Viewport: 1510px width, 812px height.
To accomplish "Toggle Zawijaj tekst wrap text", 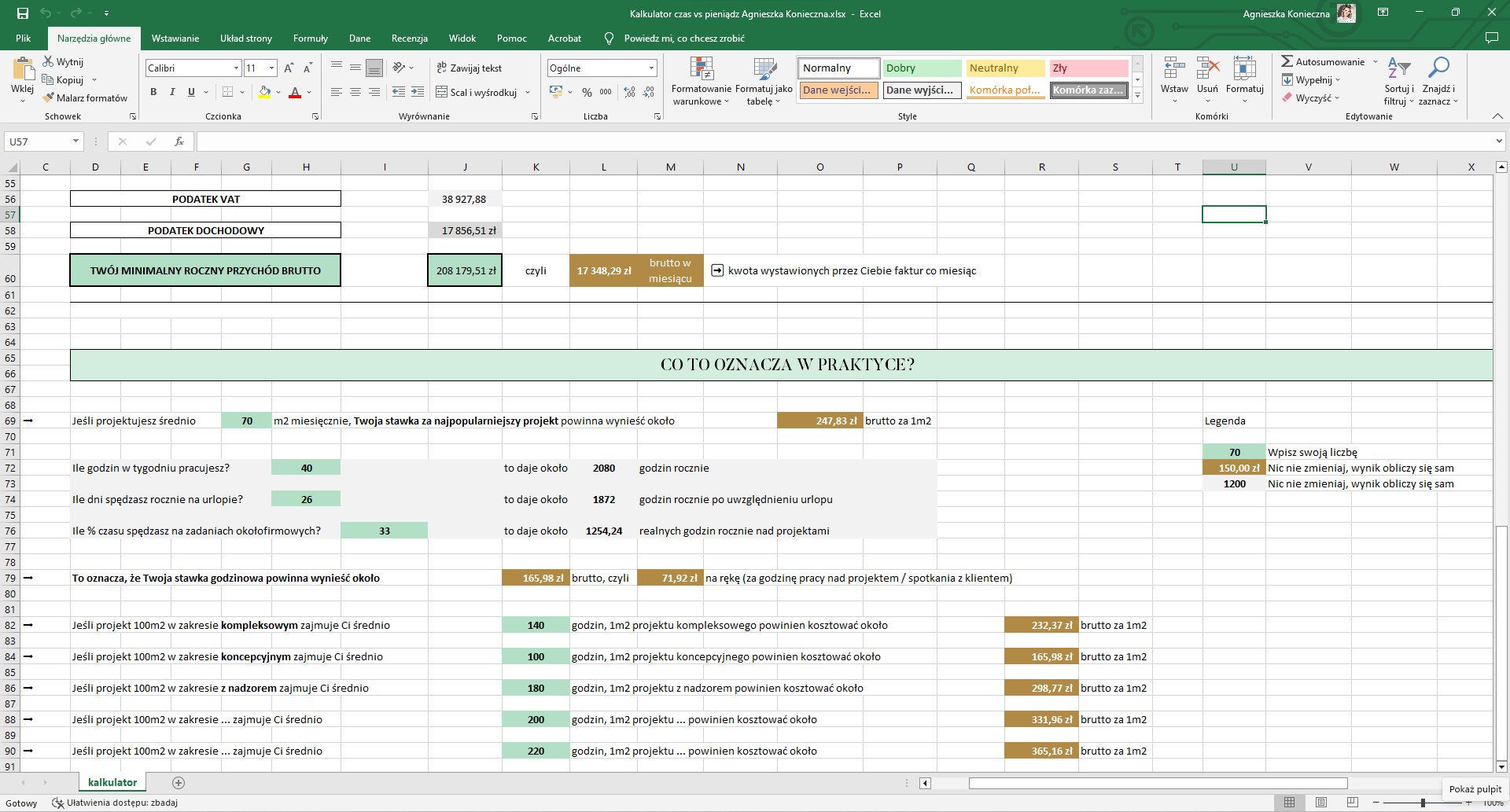I will pyautogui.click(x=469, y=68).
